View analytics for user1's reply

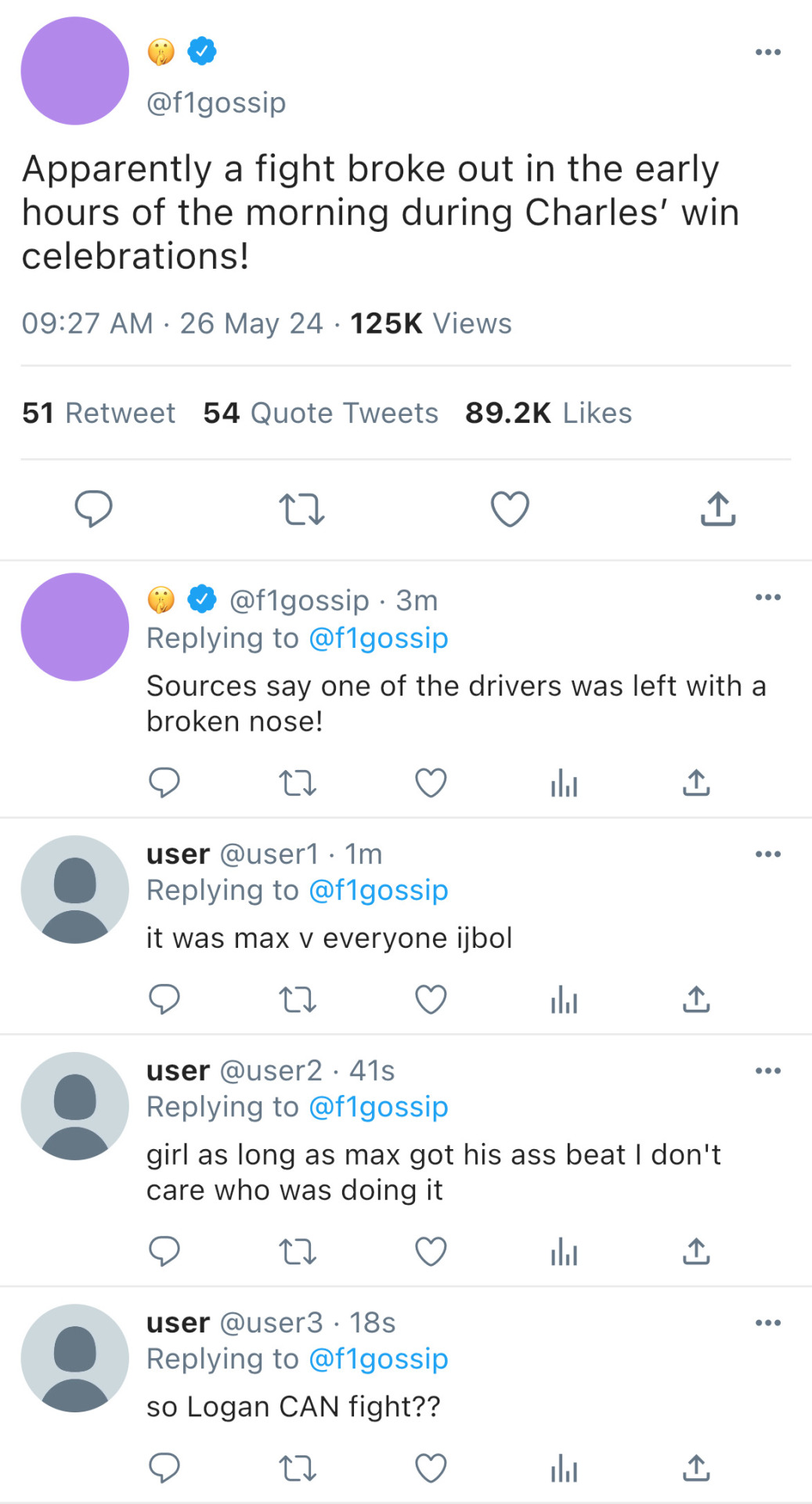(x=564, y=1000)
